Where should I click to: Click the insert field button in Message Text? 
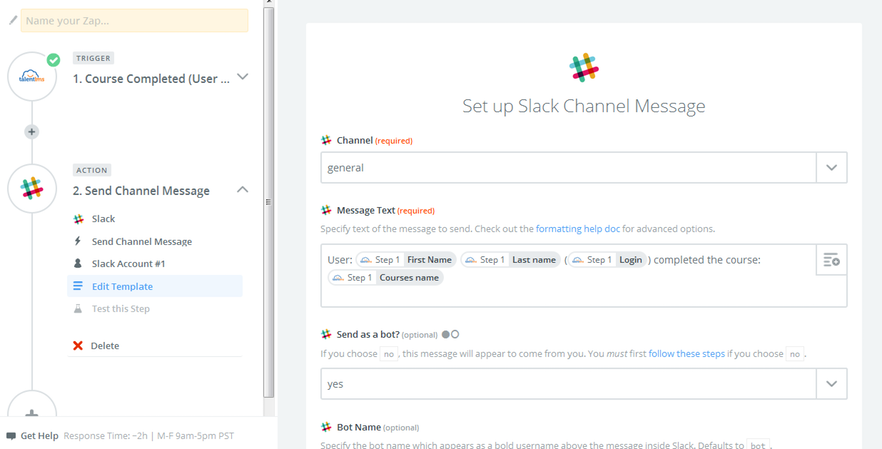coord(831,259)
